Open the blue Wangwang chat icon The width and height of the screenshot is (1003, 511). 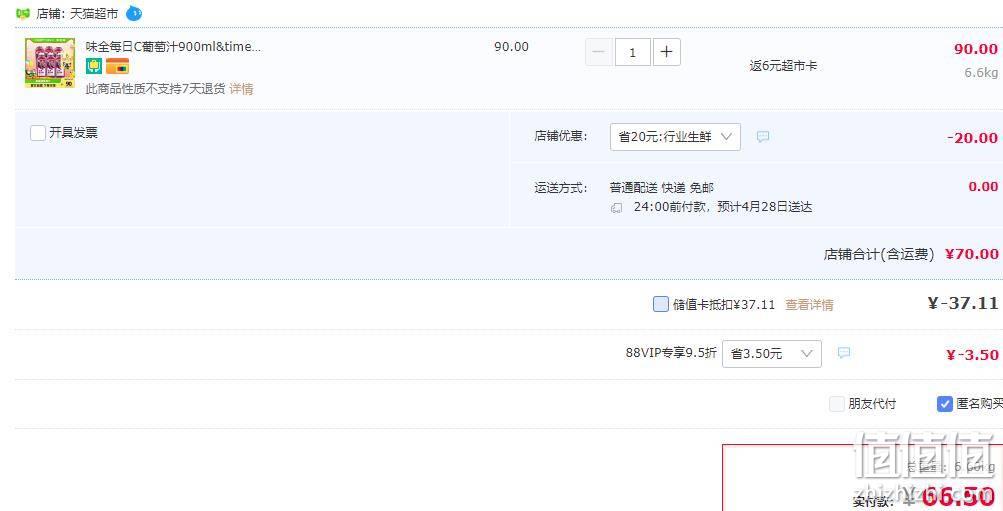coord(134,13)
